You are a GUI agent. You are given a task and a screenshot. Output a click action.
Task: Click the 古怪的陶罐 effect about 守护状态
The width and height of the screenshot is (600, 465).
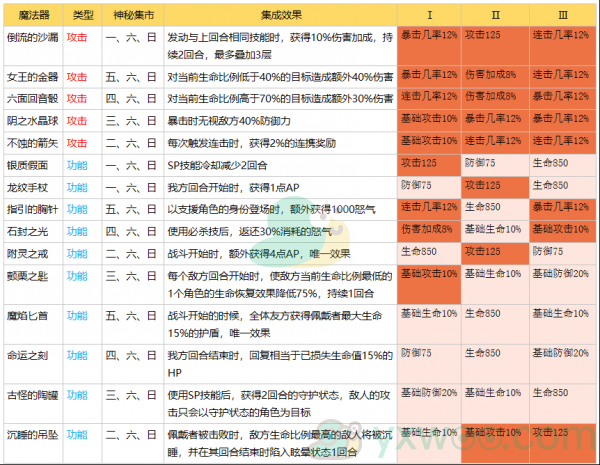[x=279, y=403]
